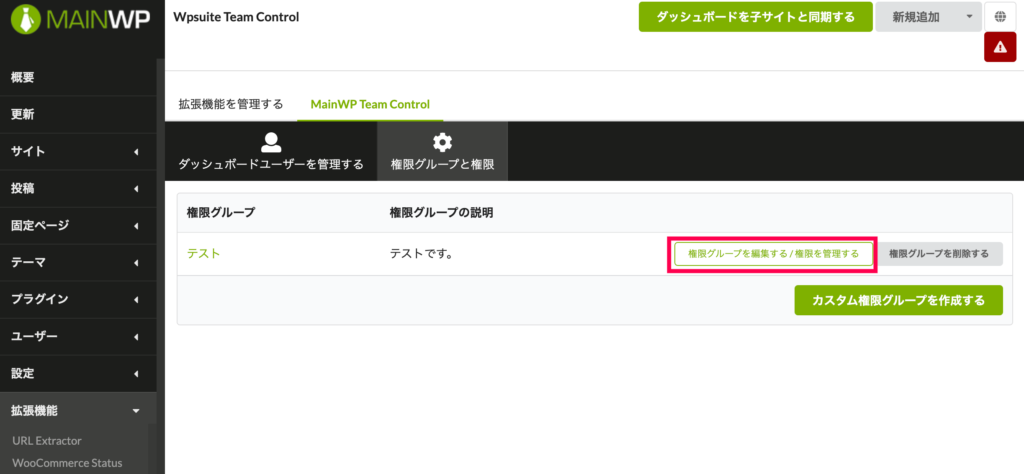
Task: Open the 新規追加 dropdown arrow
Action: tap(969, 17)
